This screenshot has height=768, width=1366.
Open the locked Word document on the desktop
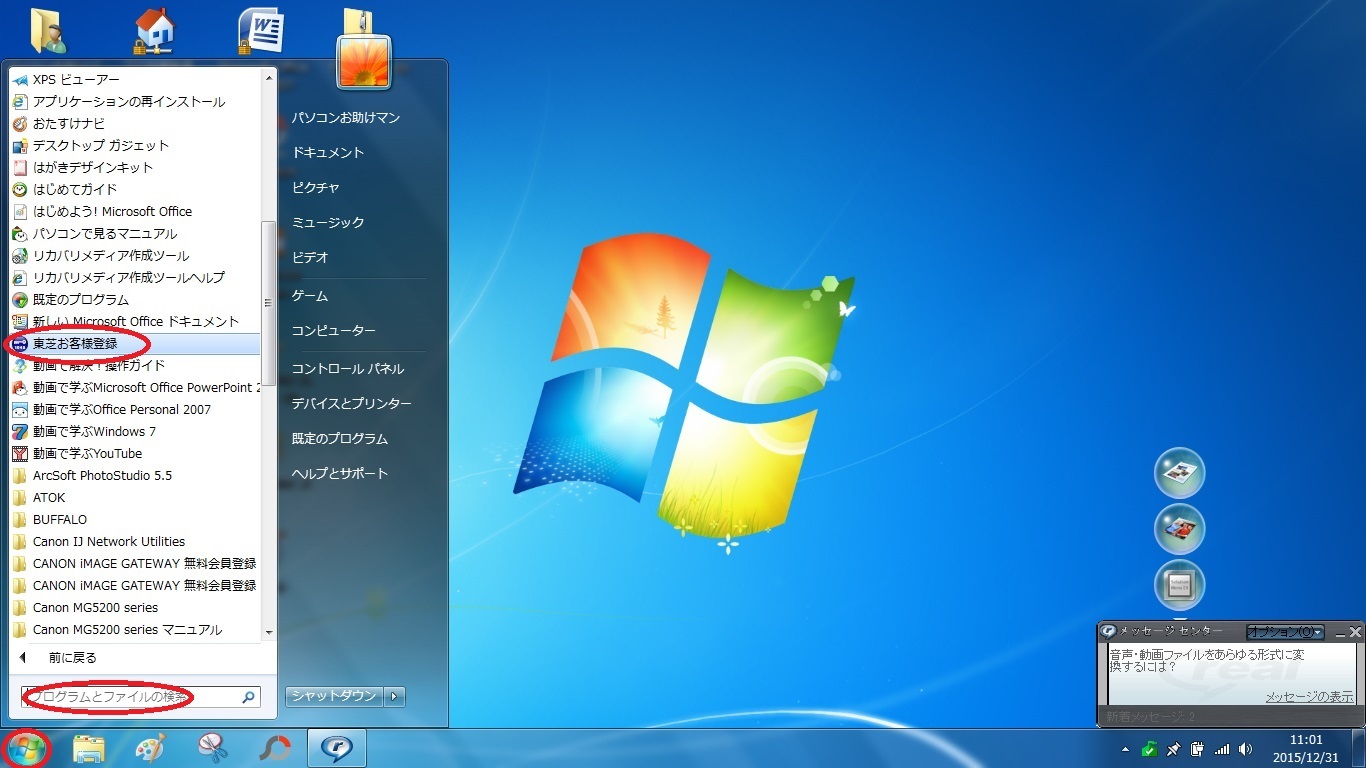coord(262,30)
